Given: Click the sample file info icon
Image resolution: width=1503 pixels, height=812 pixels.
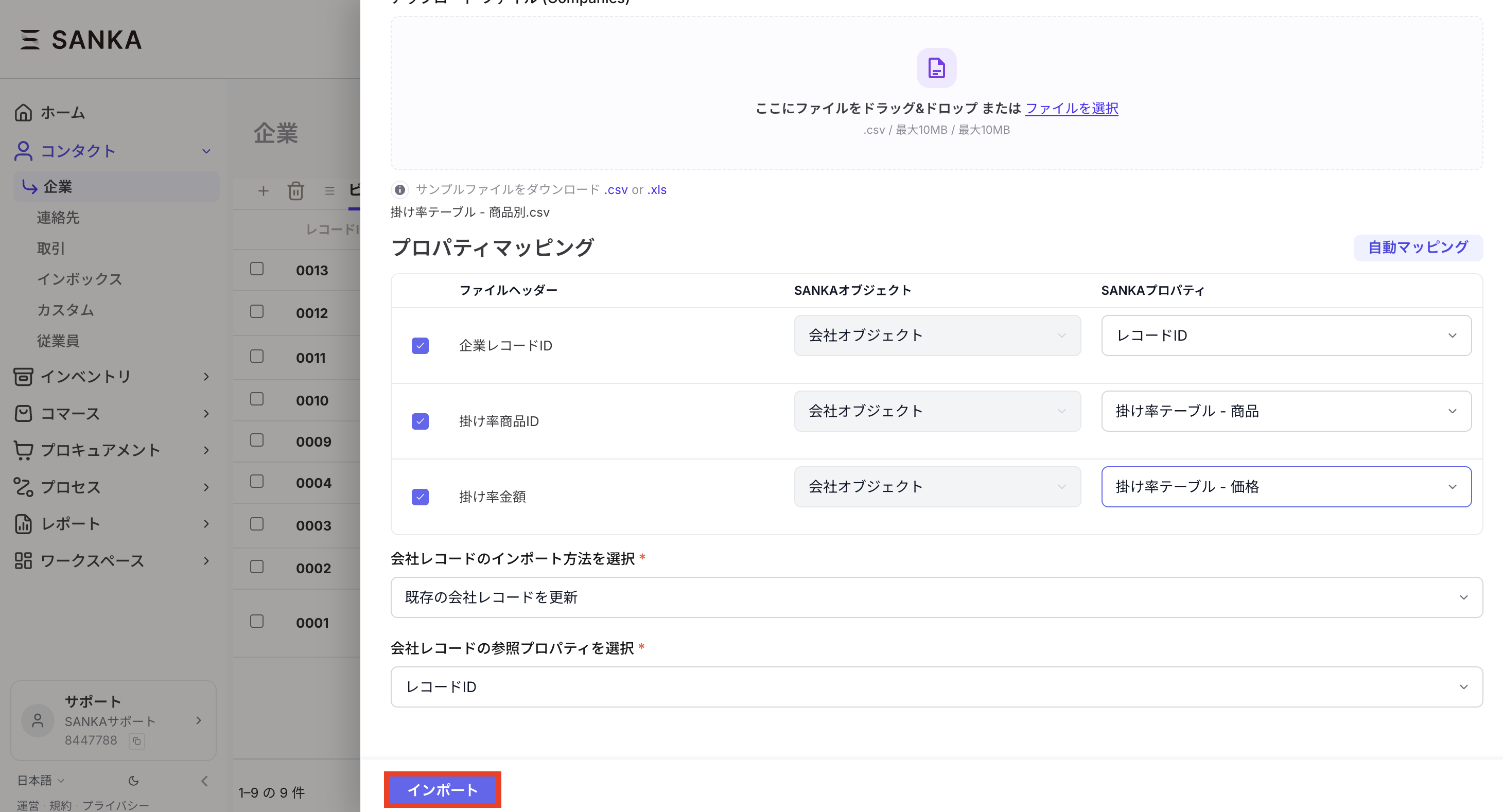Looking at the screenshot, I should tap(399, 189).
